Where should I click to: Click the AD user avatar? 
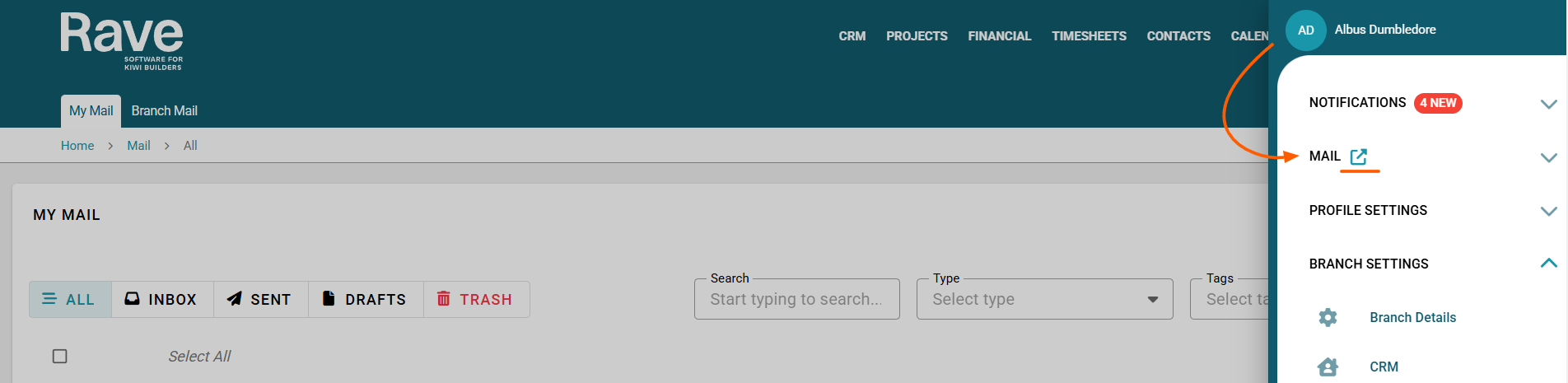[x=1305, y=30]
